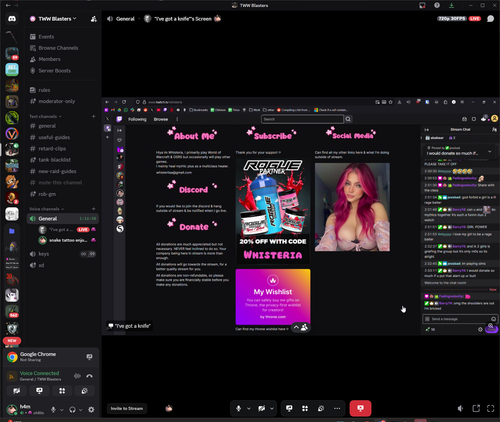Viewport: 500px width, 422px height.
Task: Open the three-dots more options in control bar
Action: click(x=337, y=408)
